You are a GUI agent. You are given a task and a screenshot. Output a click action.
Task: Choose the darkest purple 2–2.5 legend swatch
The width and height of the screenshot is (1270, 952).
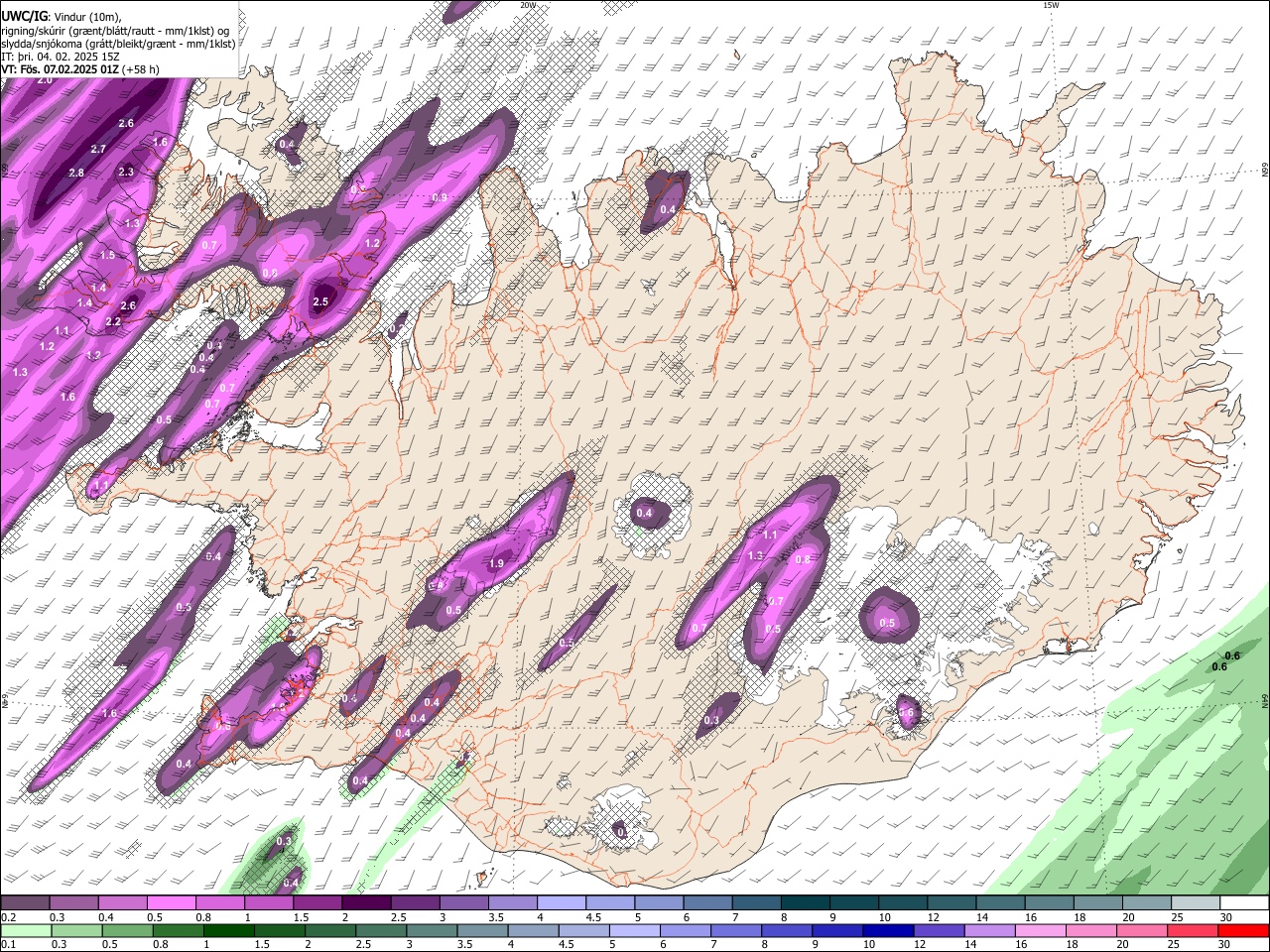(366, 903)
